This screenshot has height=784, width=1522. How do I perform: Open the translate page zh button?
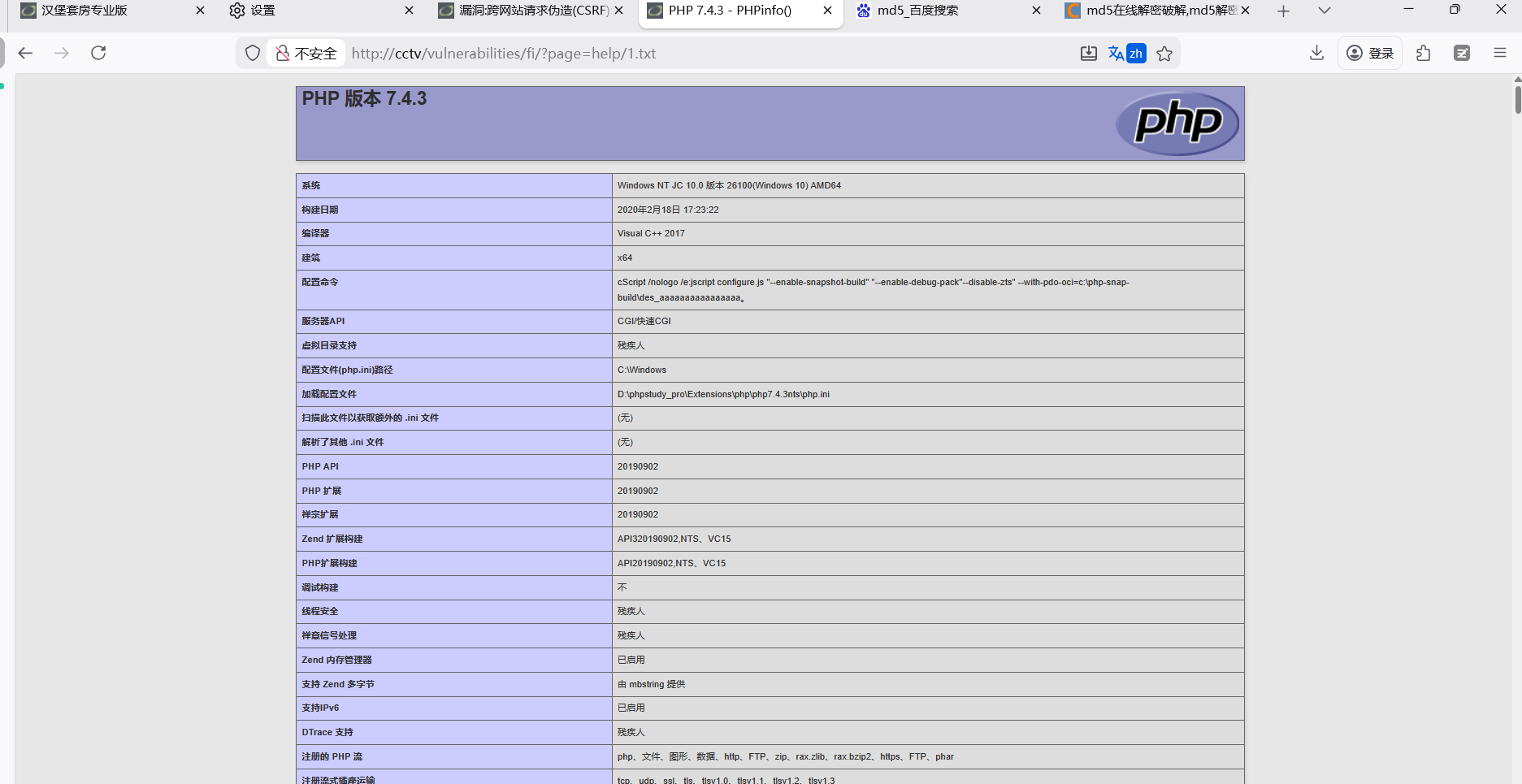(1127, 54)
